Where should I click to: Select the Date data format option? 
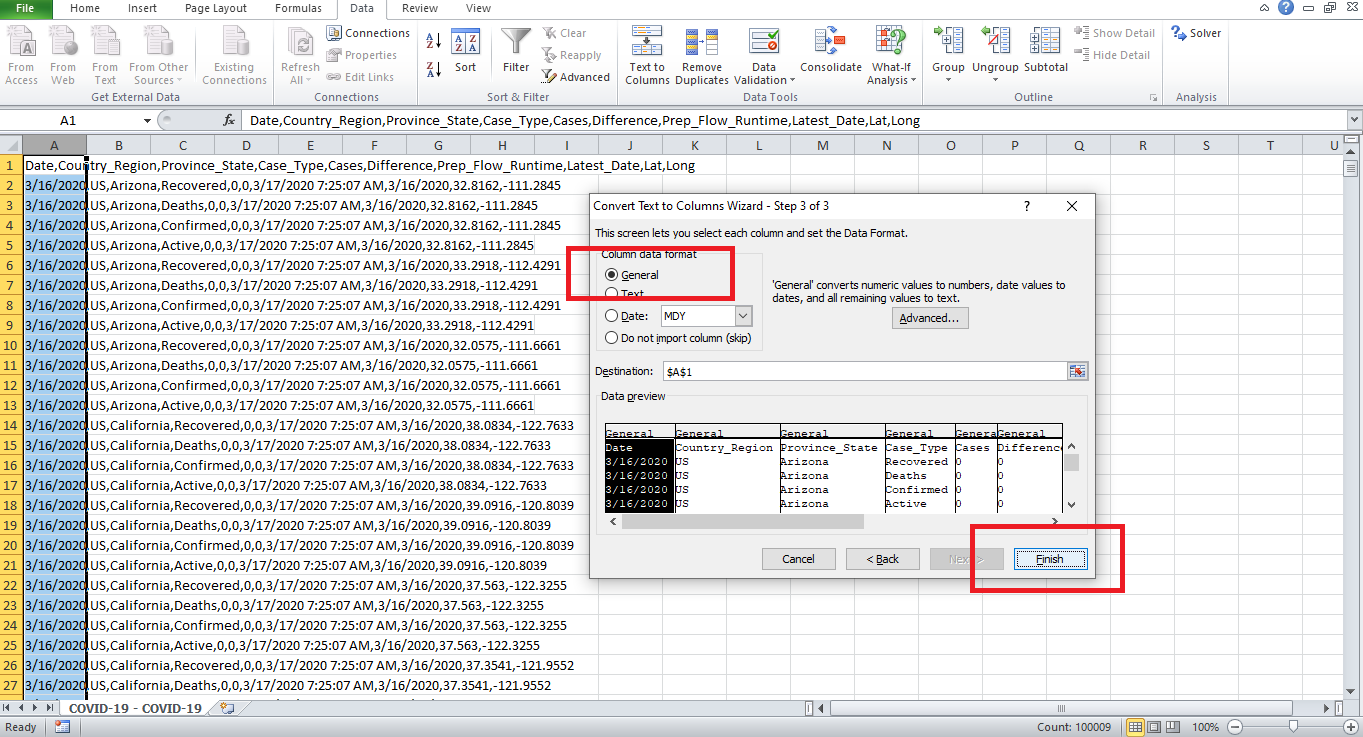coord(627,316)
